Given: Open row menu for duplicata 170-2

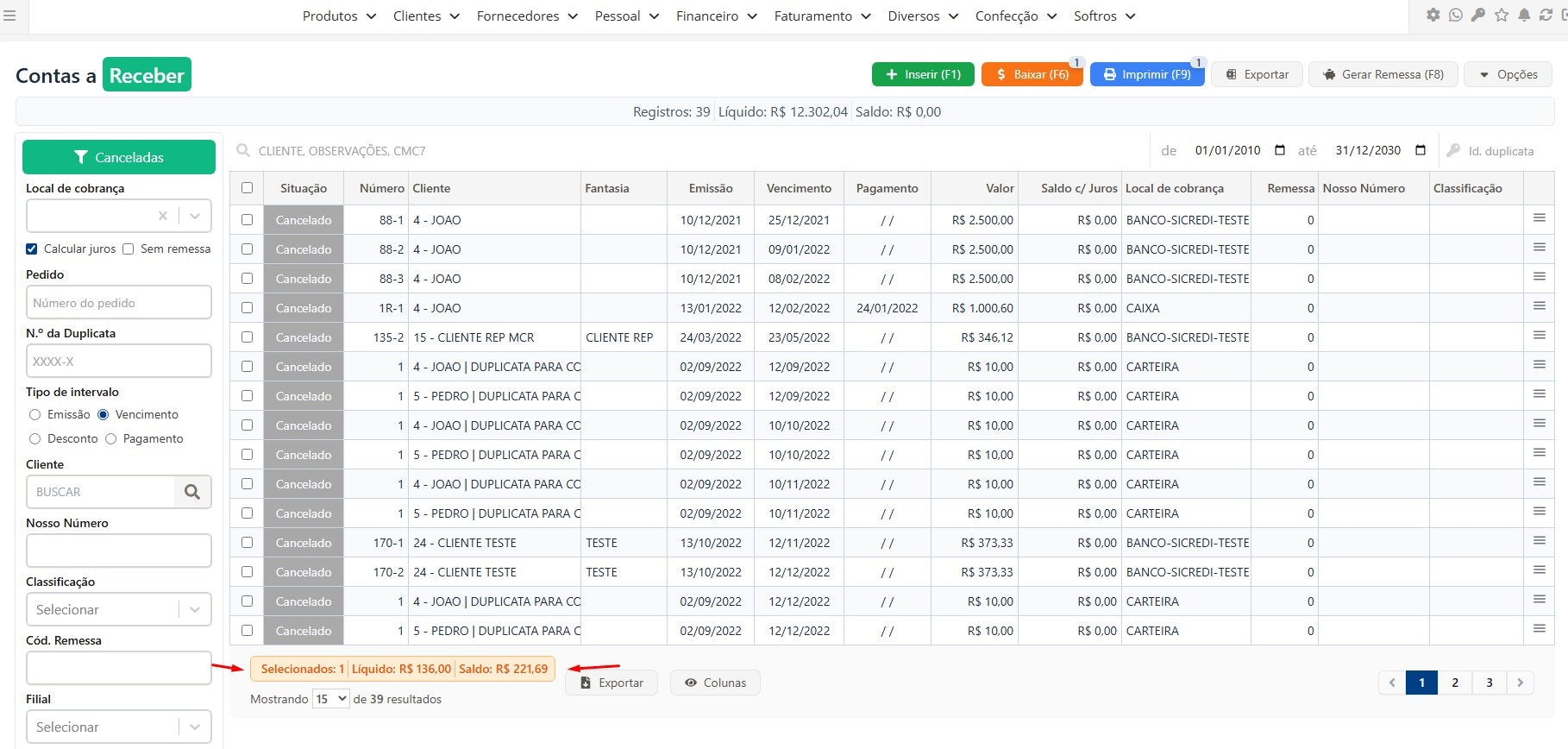Looking at the screenshot, I should (x=1539, y=570).
